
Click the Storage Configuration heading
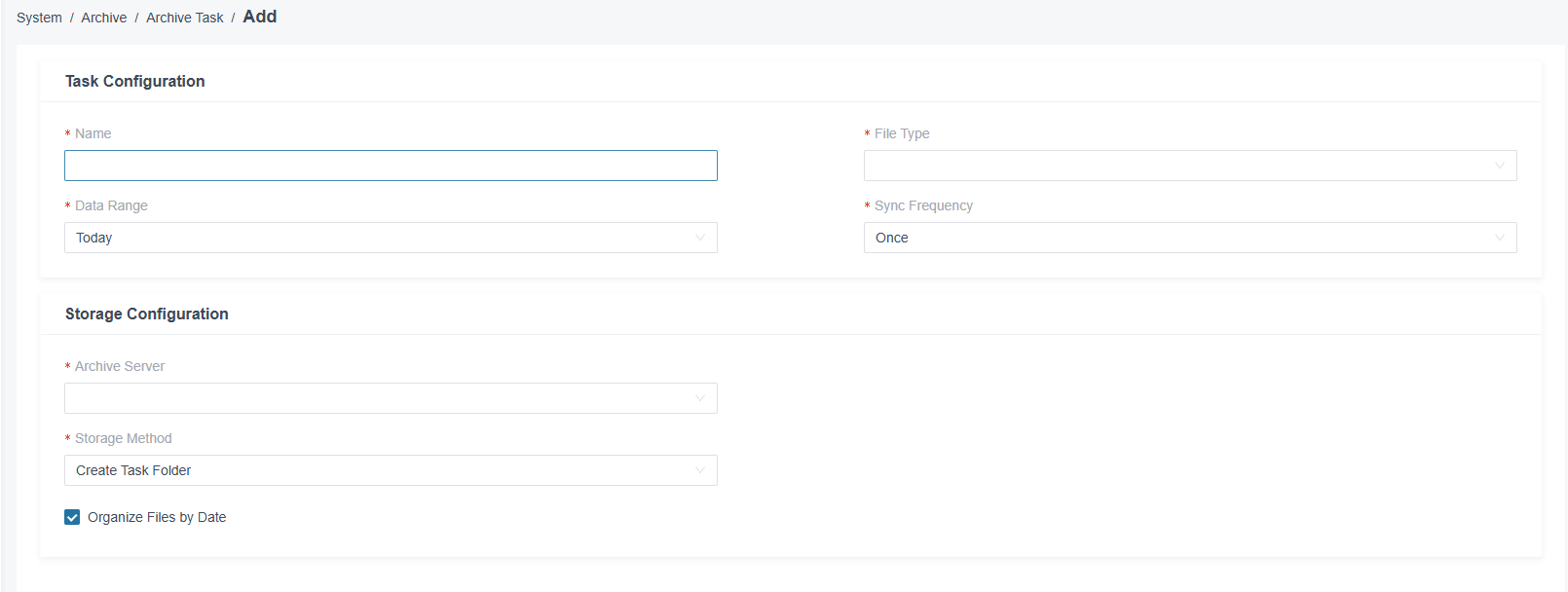pos(147,314)
